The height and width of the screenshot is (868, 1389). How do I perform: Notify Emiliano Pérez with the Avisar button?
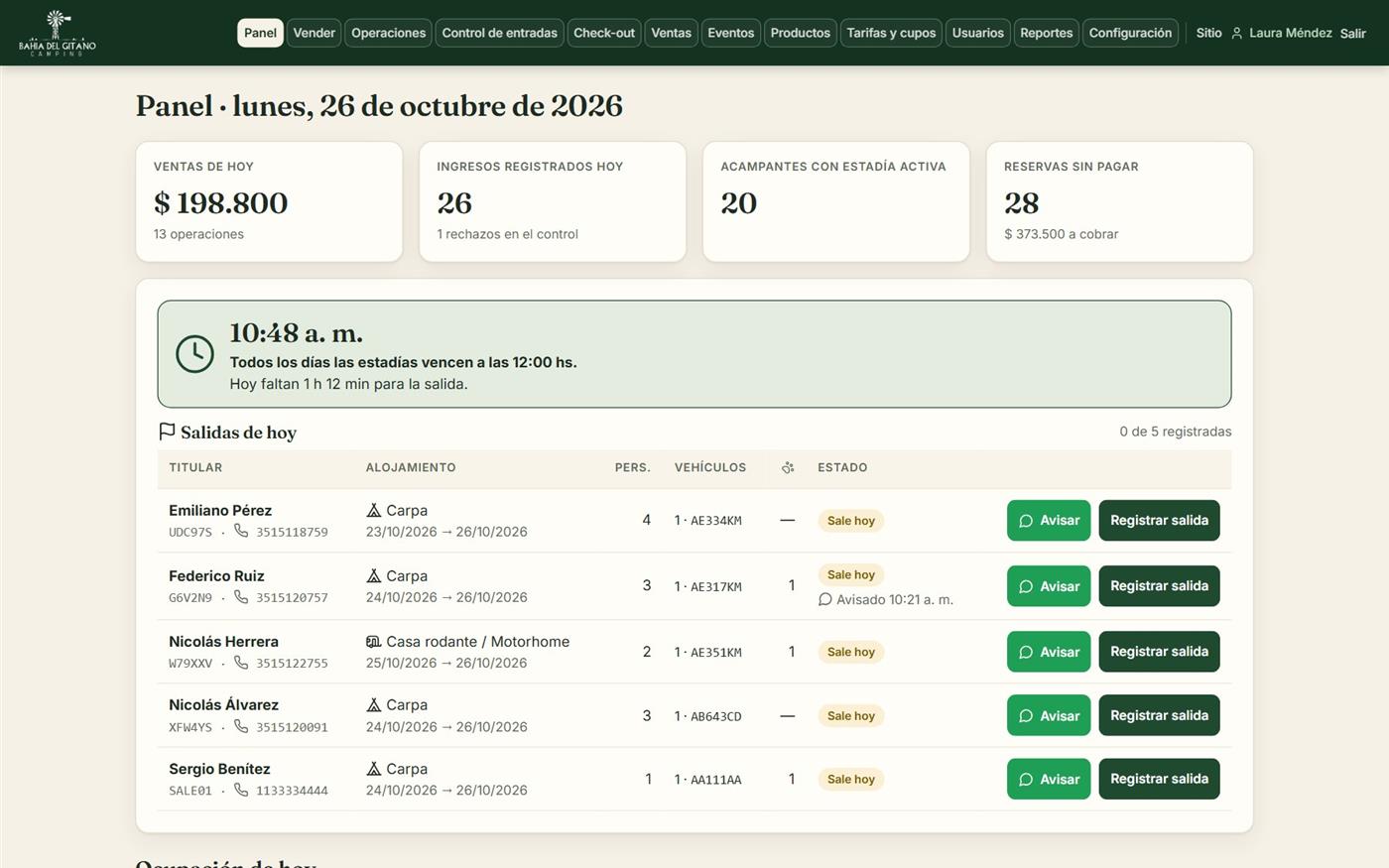pos(1049,520)
